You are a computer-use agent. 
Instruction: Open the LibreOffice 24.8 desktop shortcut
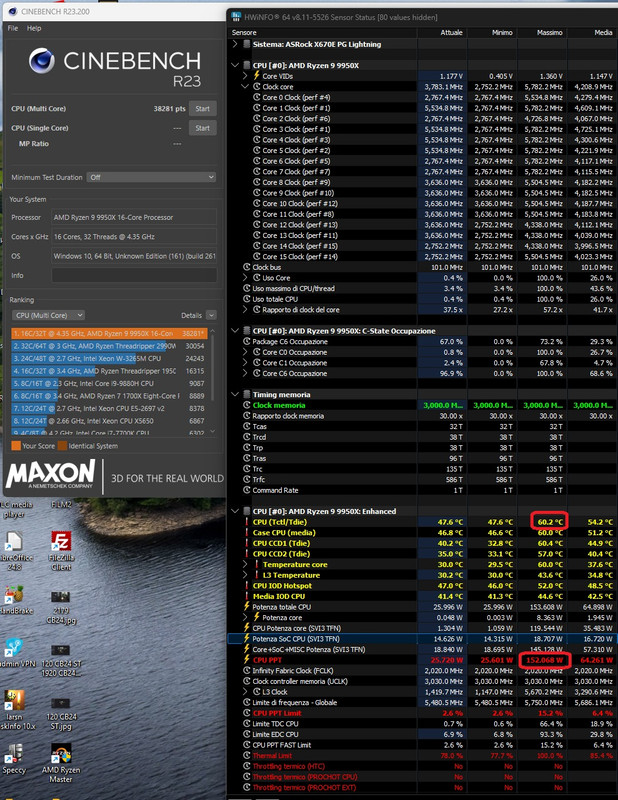coord(14,550)
